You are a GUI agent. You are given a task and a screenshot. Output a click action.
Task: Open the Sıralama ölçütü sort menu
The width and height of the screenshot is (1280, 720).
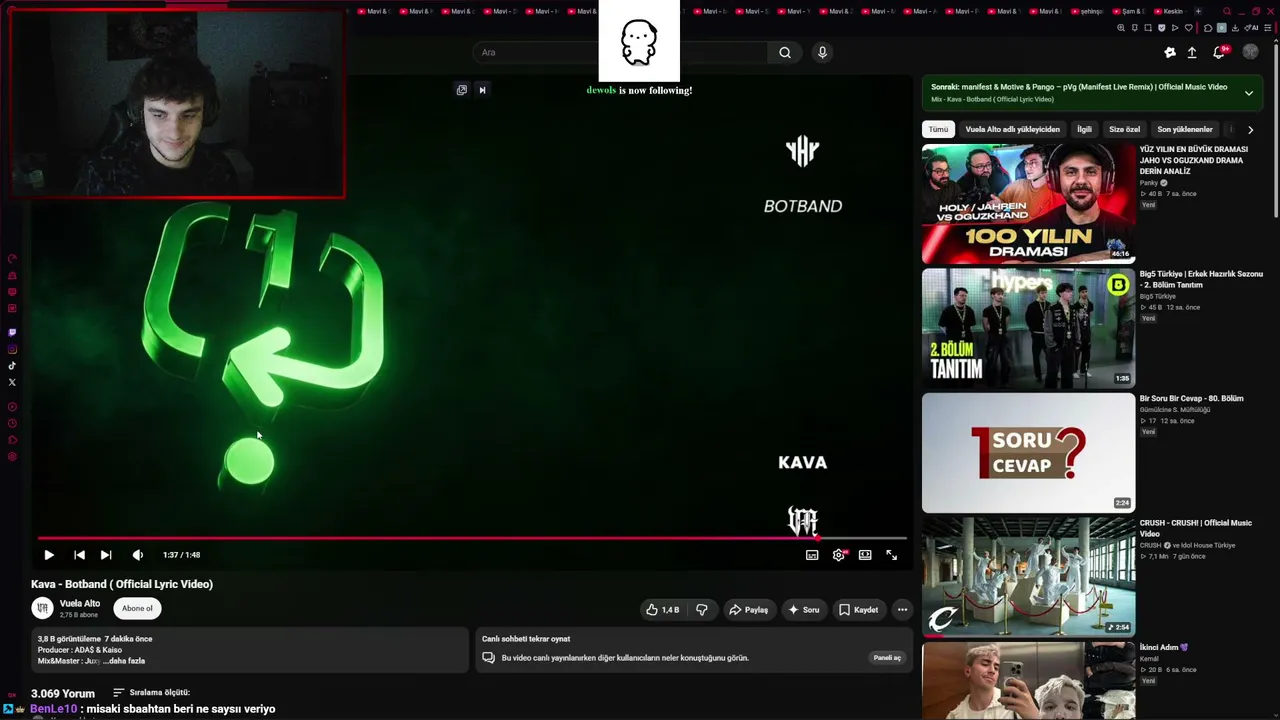(151, 692)
